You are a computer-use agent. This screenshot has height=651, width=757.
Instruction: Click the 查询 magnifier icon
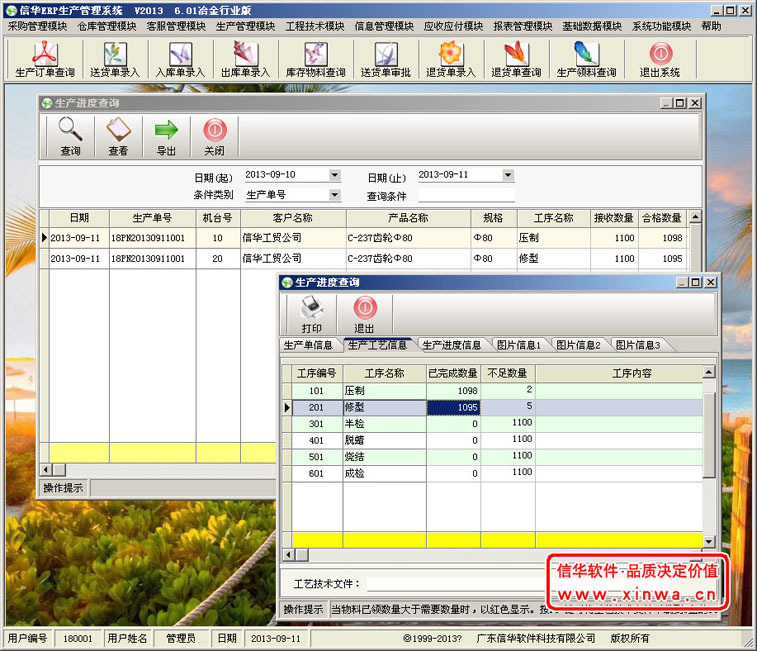[70, 136]
